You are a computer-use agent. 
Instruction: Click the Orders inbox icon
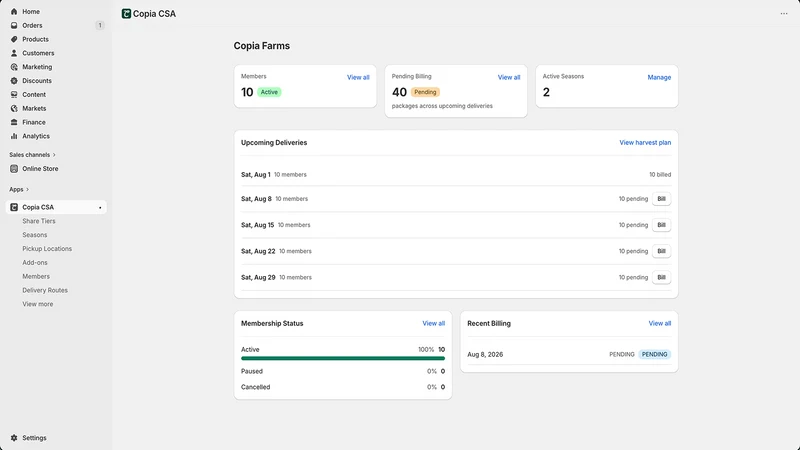pyautogui.click(x=14, y=25)
